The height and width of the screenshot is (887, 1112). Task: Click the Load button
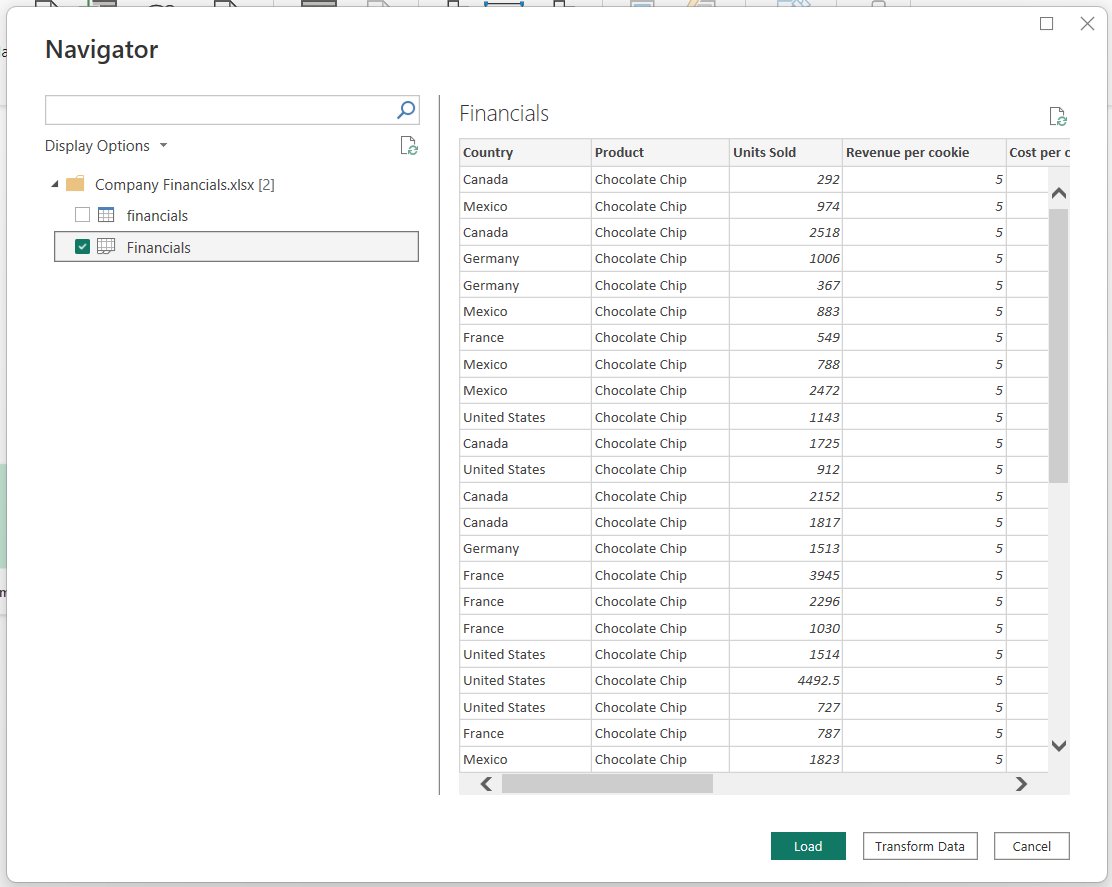[808, 846]
